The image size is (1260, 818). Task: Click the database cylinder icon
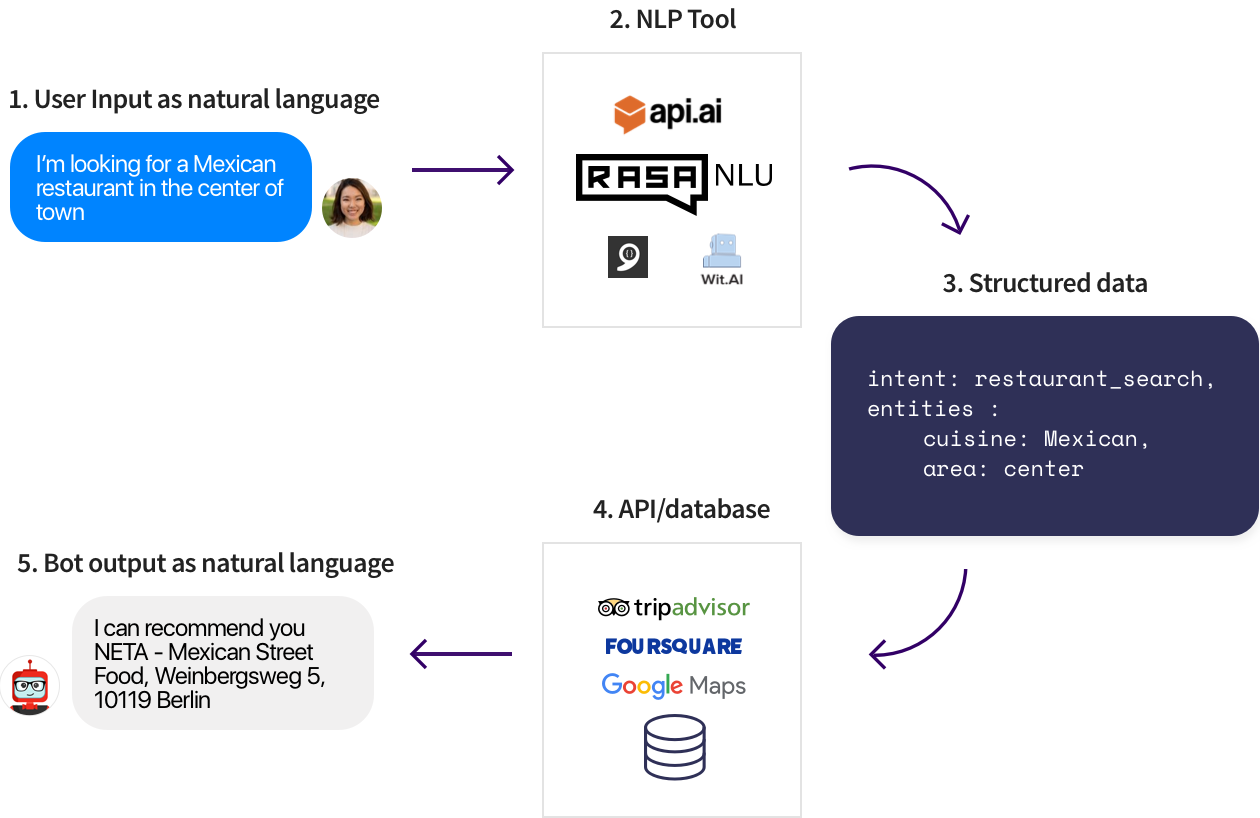[674, 747]
